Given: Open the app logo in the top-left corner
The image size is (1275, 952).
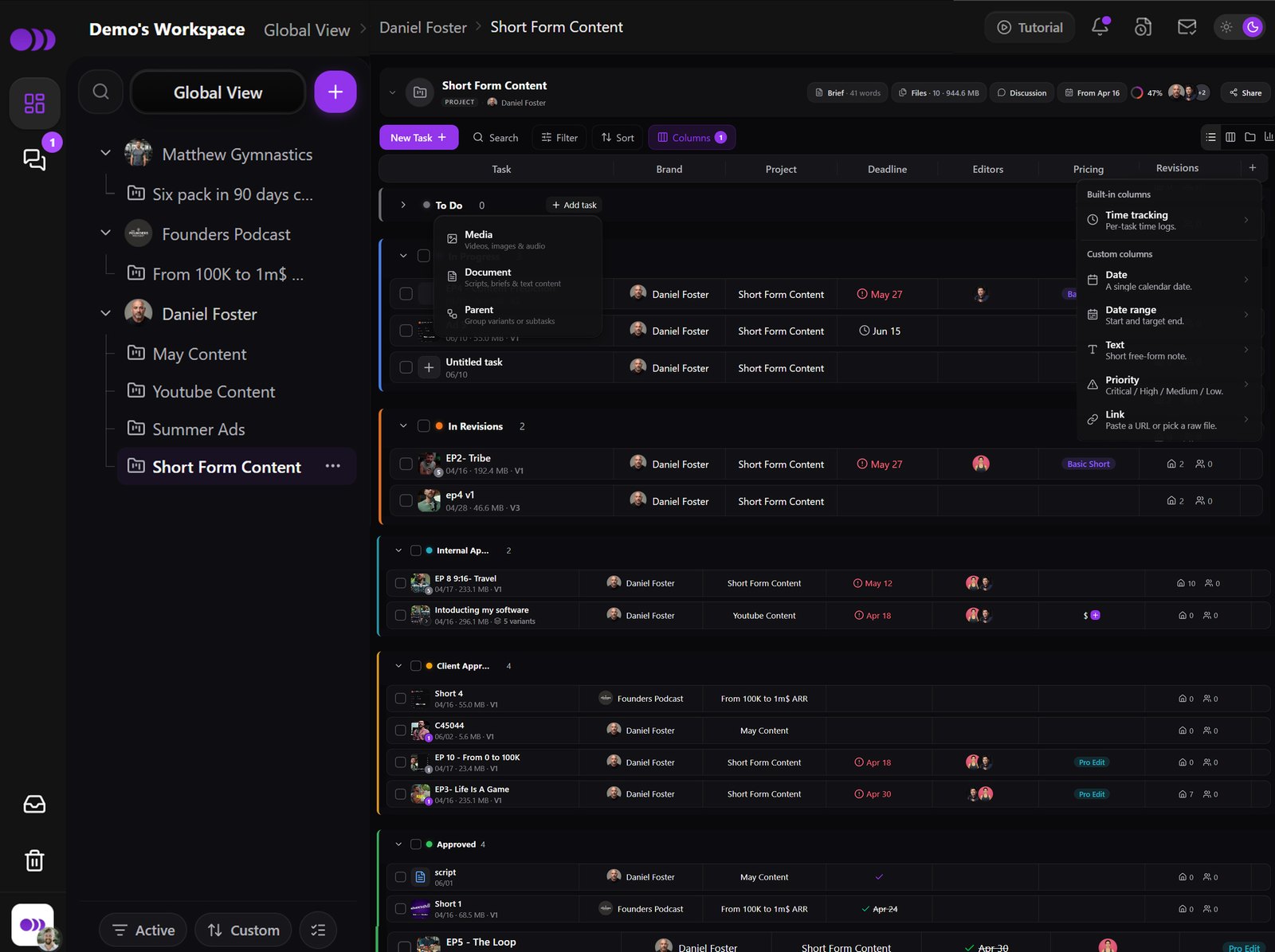Looking at the screenshot, I should tap(33, 39).
